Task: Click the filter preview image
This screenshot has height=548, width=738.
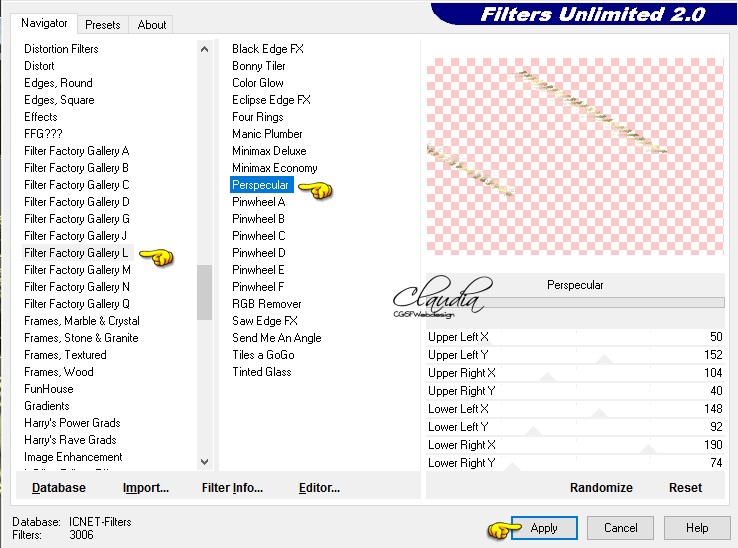Action: click(x=575, y=156)
